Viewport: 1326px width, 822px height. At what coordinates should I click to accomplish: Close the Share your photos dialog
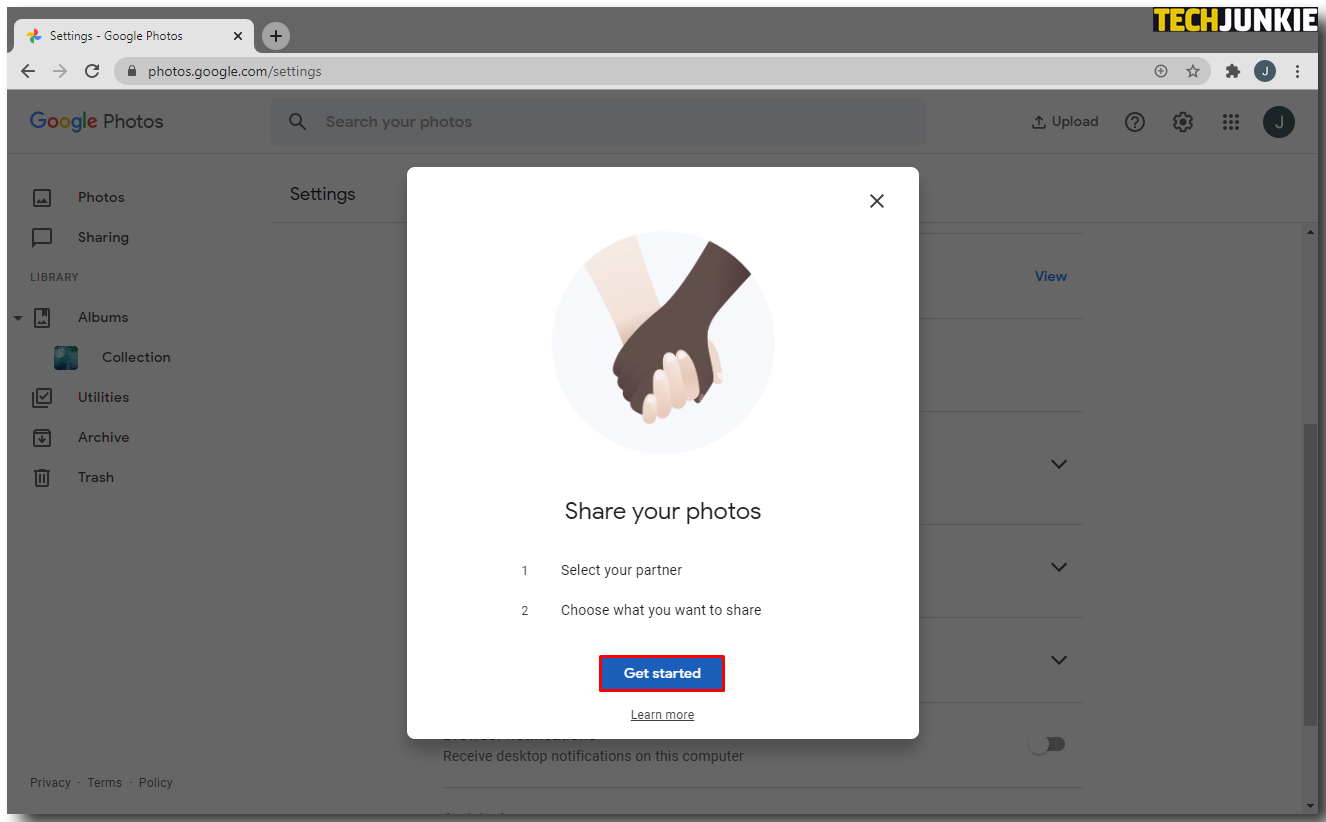click(877, 201)
